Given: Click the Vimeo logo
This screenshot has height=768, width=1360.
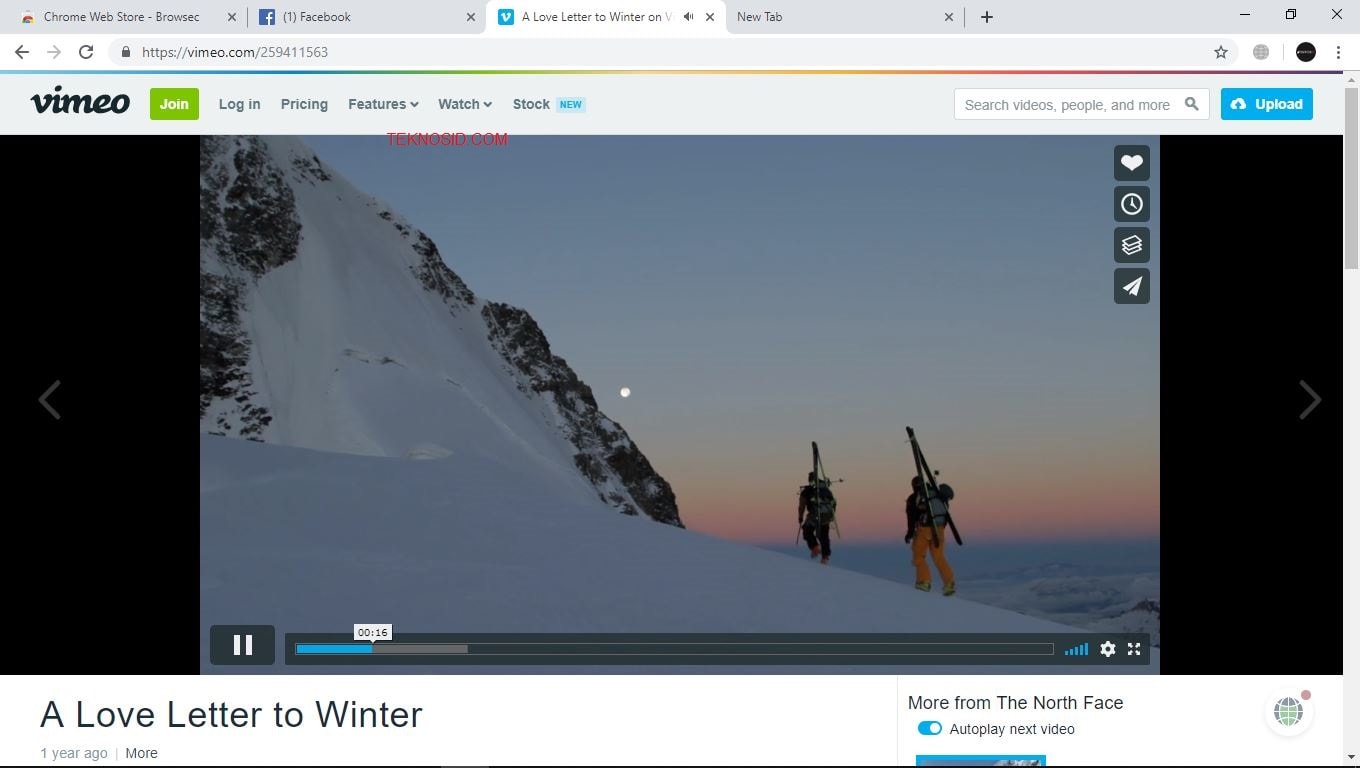Looking at the screenshot, I should pos(80,102).
